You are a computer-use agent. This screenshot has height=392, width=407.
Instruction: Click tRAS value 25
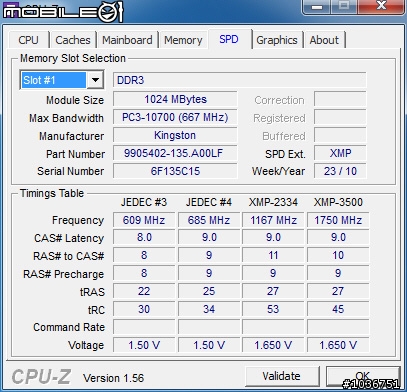coord(209,291)
